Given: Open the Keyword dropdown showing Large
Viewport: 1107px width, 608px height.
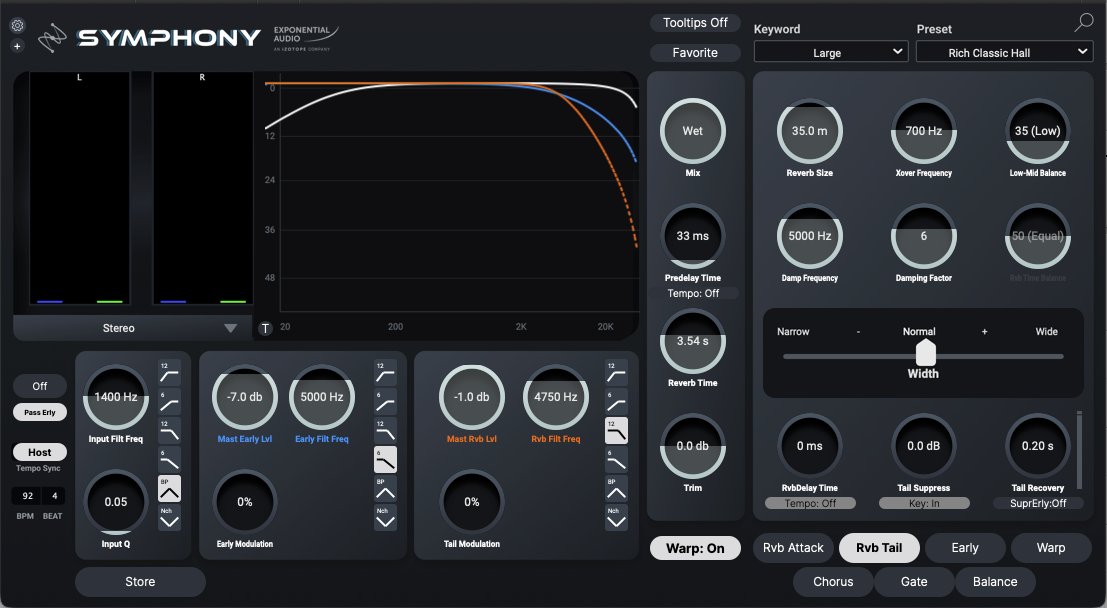Looking at the screenshot, I should [x=830, y=52].
